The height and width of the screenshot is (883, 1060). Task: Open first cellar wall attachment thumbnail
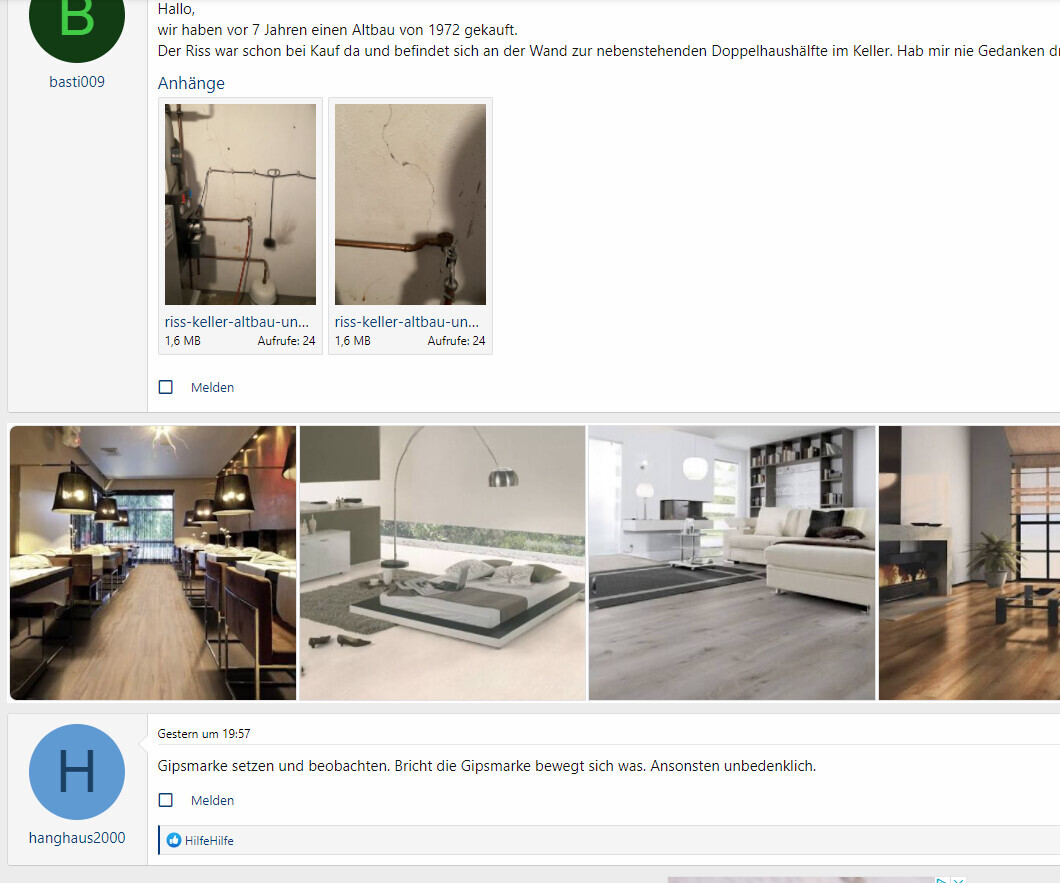(x=240, y=204)
